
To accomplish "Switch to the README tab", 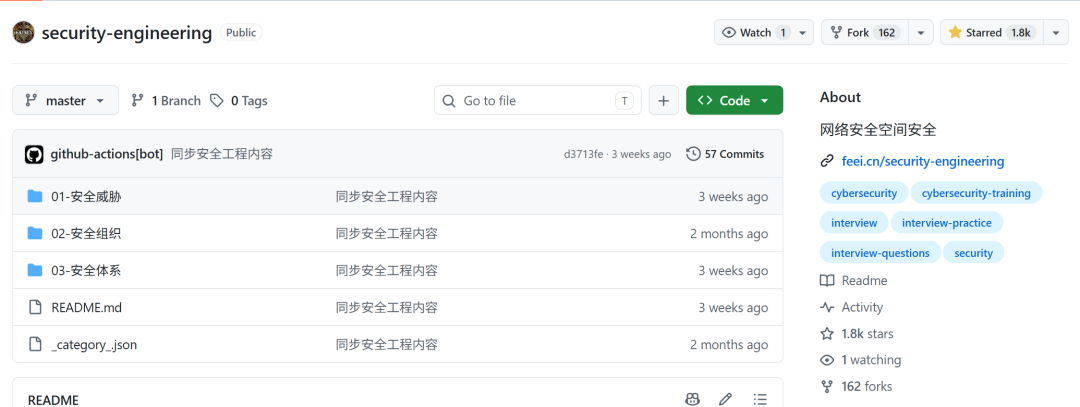I will pos(53,399).
